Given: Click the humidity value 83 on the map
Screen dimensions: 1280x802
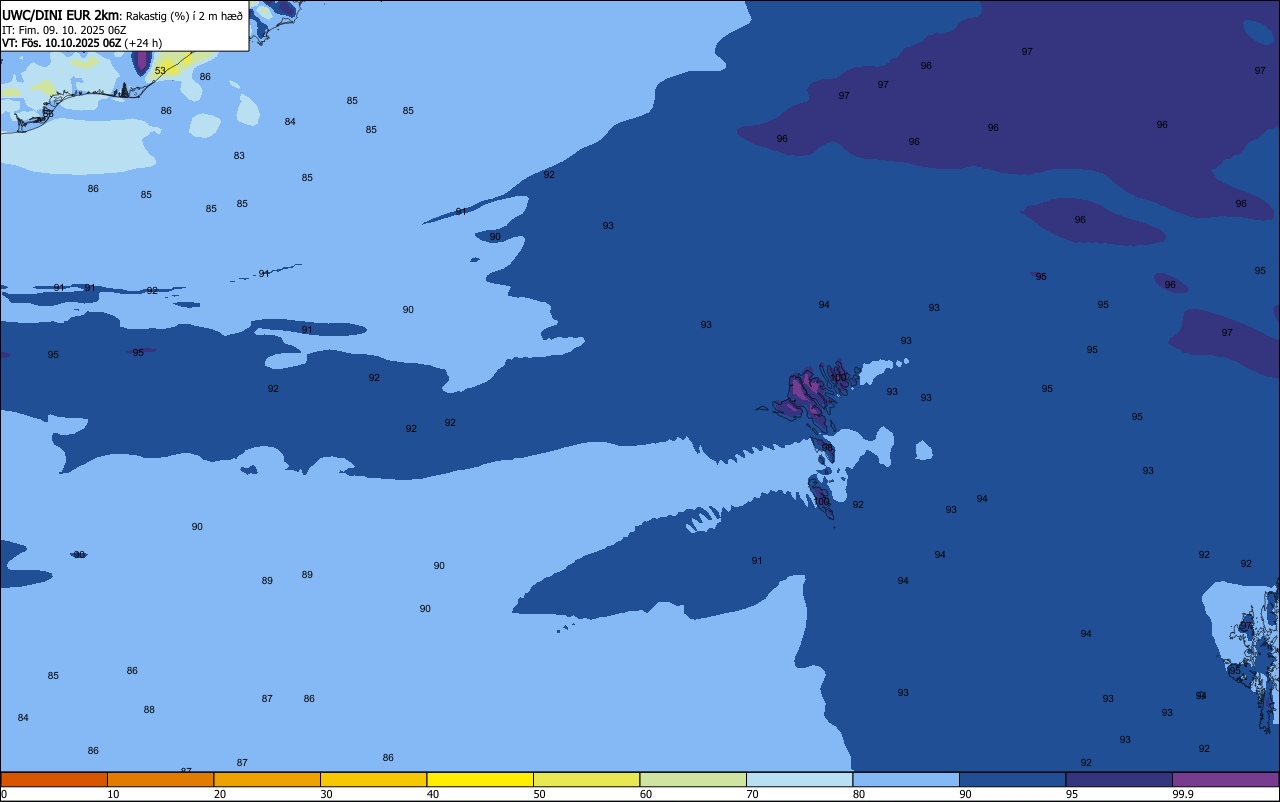Looking at the screenshot, I should pyautogui.click(x=239, y=156).
